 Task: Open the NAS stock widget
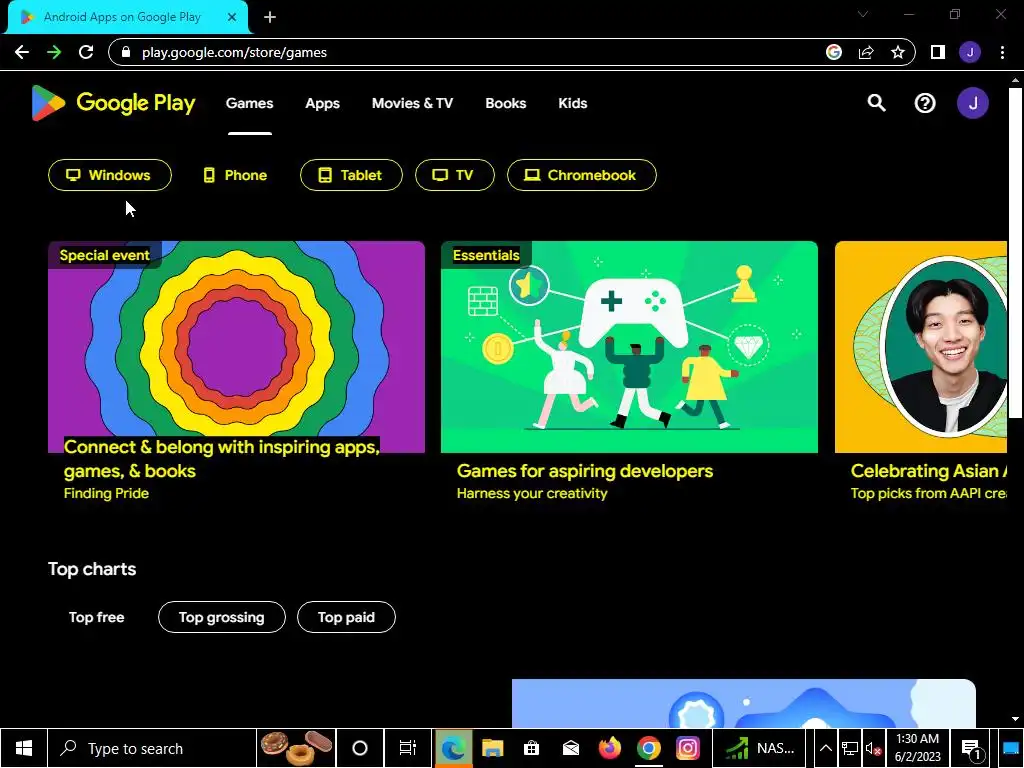(x=760, y=748)
